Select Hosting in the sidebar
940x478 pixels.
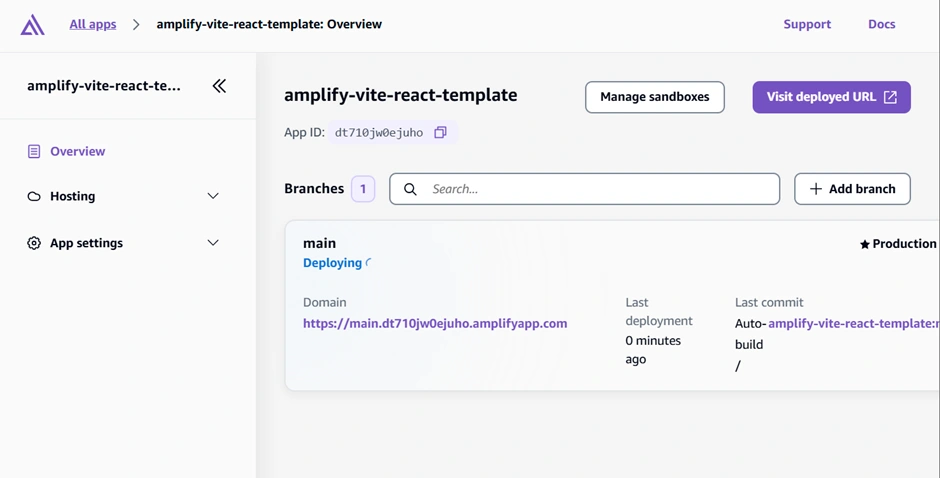pos(73,197)
